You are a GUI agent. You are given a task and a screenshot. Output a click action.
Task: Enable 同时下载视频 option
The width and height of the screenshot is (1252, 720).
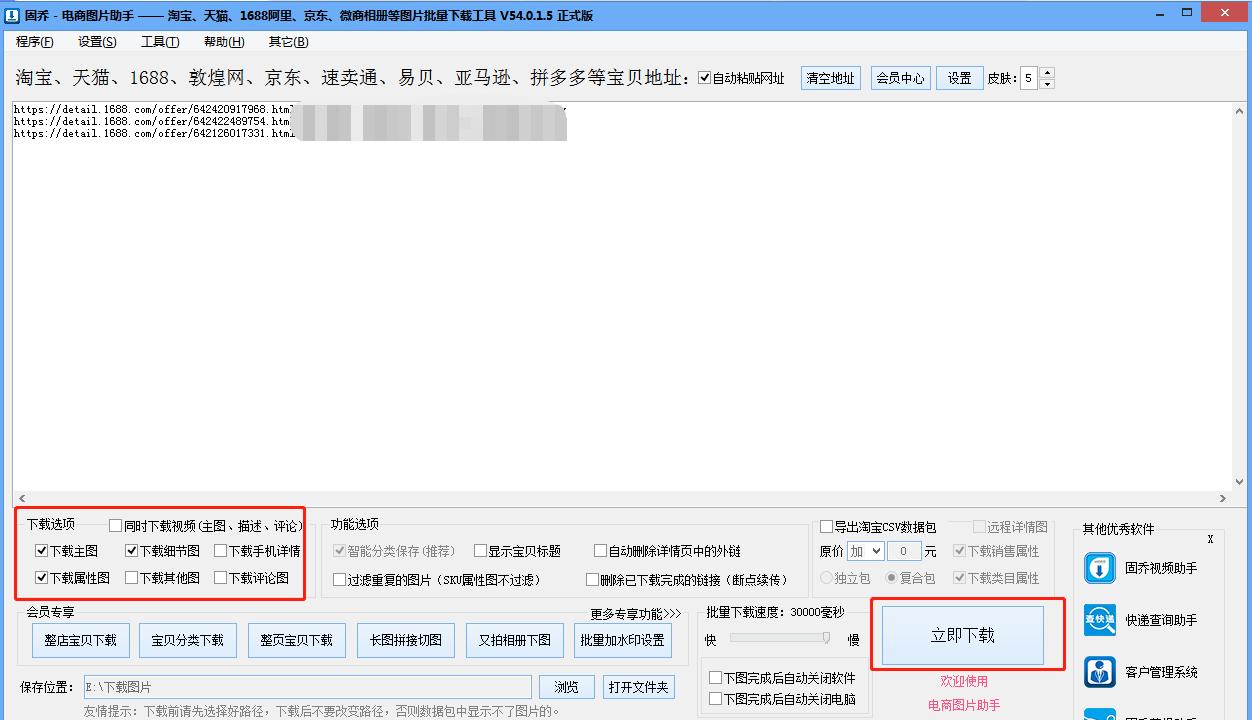115,525
